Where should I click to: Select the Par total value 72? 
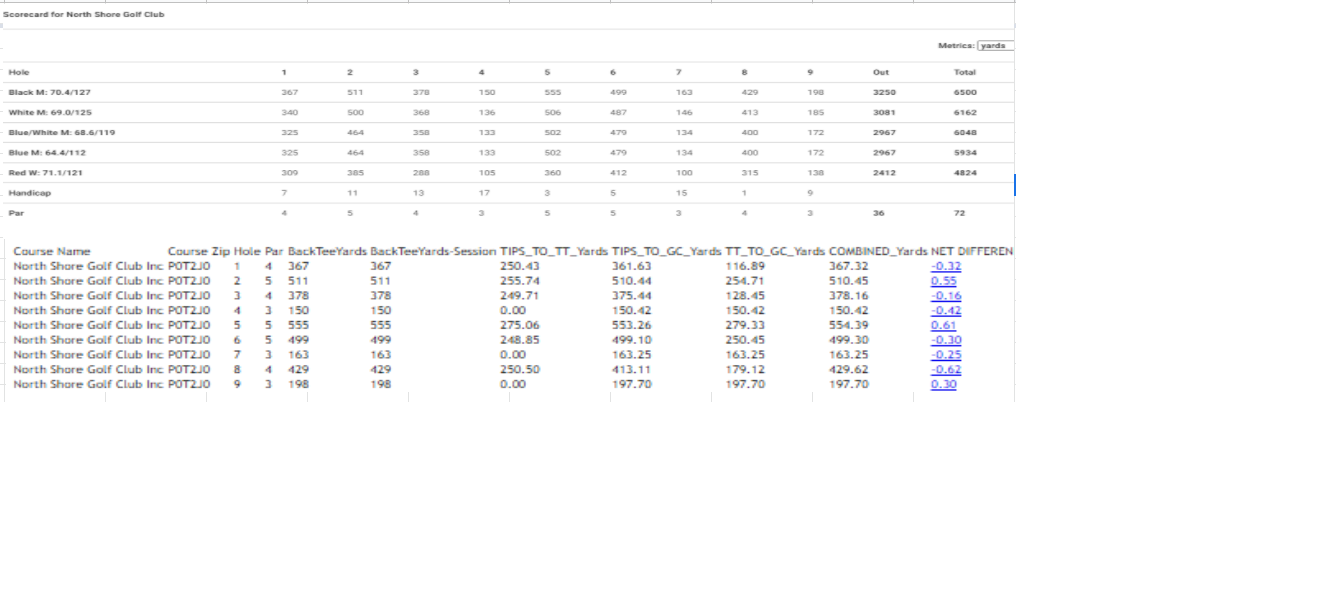(x=959, y=212)
